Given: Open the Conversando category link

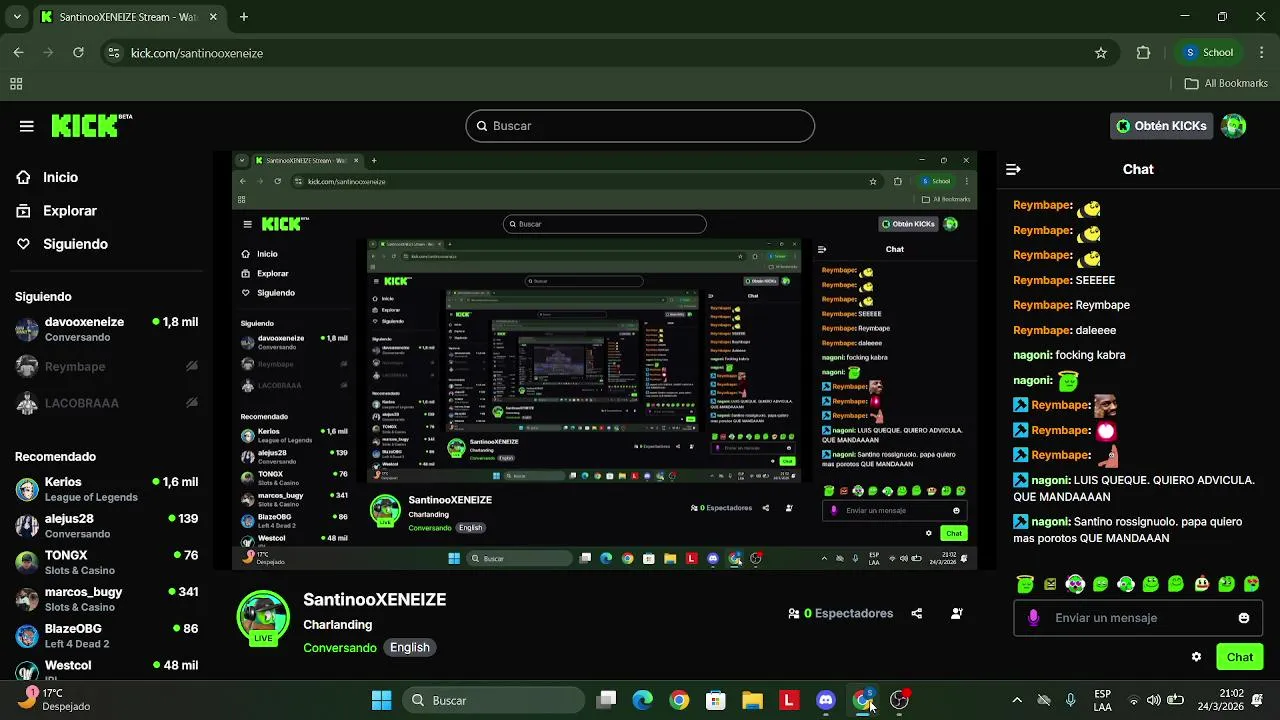Looking at the screenshot, I should click(x=340, y=648).
